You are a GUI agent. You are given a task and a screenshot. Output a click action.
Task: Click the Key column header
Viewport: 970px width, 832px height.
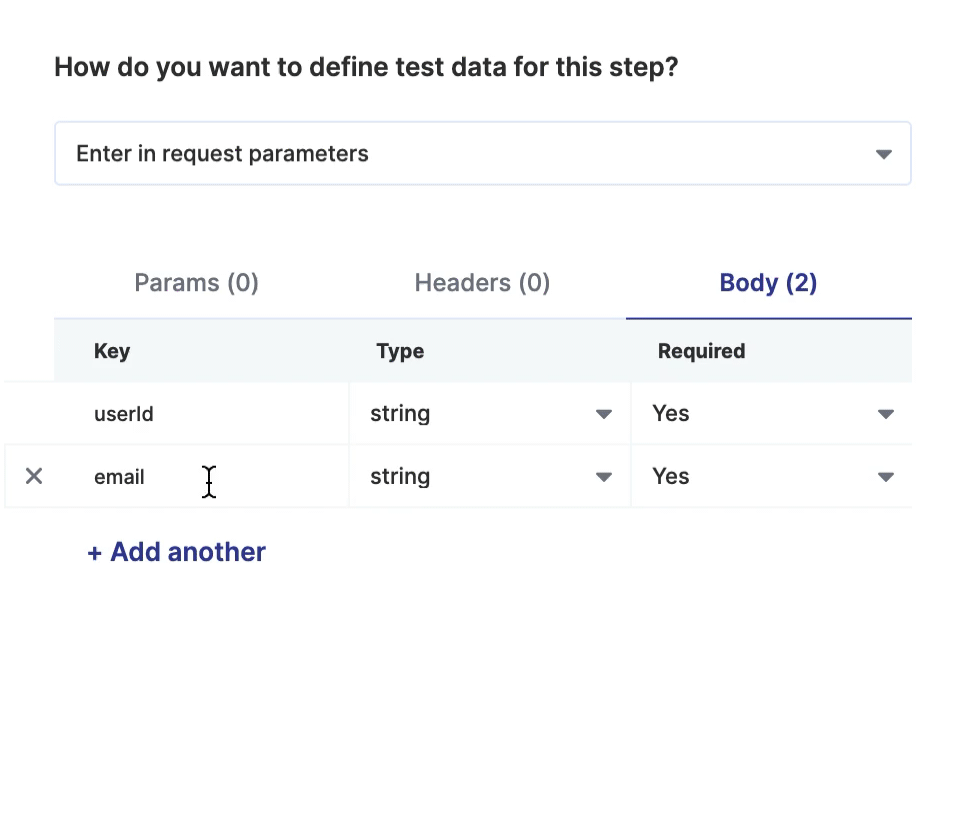click(112, 351)
